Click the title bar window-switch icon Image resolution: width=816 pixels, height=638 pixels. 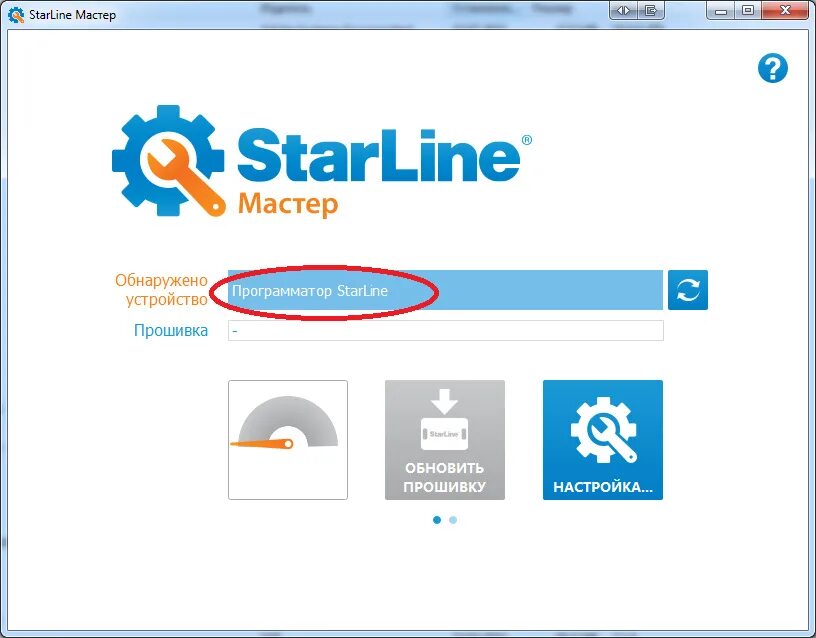(x=651, y=10)
